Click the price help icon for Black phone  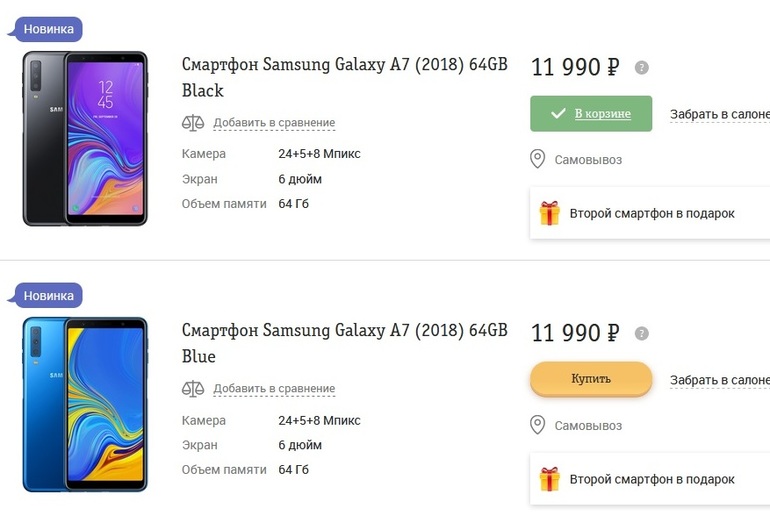pyautogui.click(x=642, y=68)
